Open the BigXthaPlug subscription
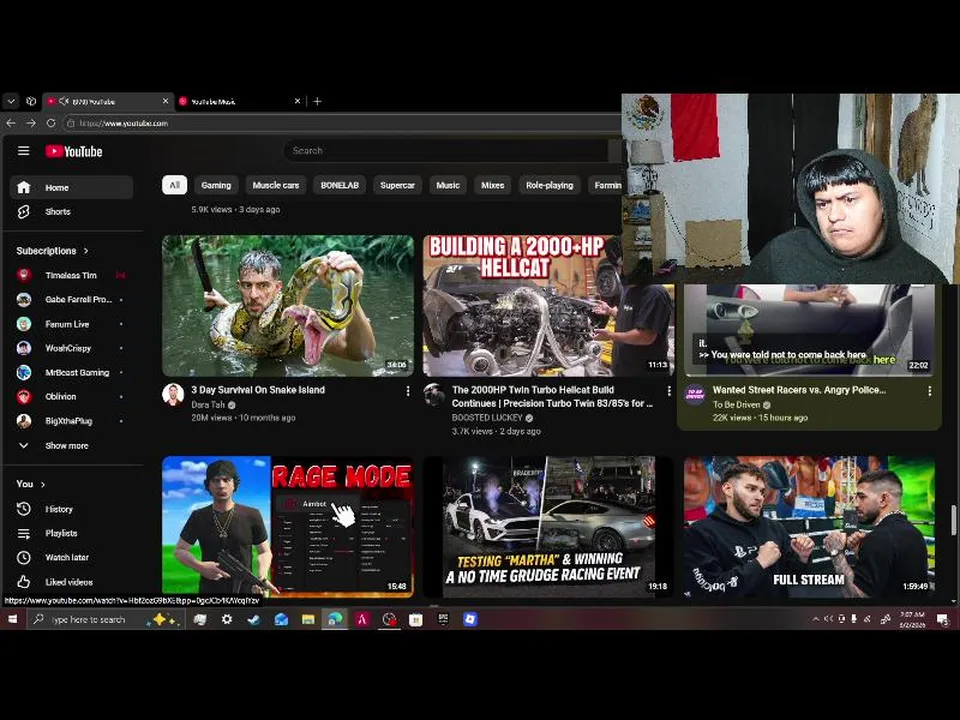 (71, 421)
